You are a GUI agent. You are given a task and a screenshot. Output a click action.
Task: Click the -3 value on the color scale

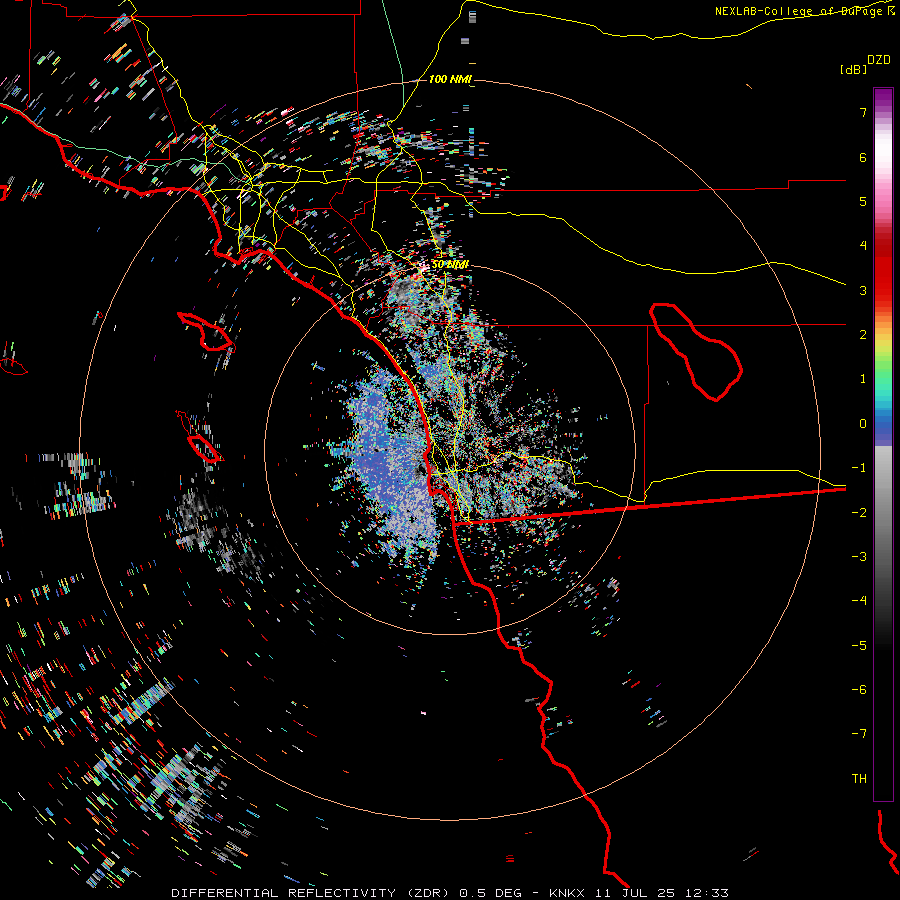point(859,557)
